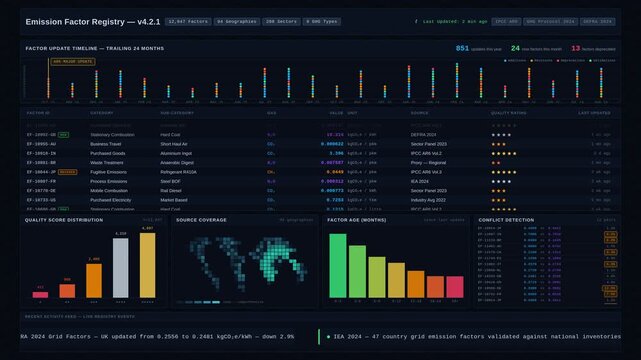Image resolution: width=641 pixels, height=360 pixels.
Task: Select the IPCC AR6 source tag
Action: 506,22
